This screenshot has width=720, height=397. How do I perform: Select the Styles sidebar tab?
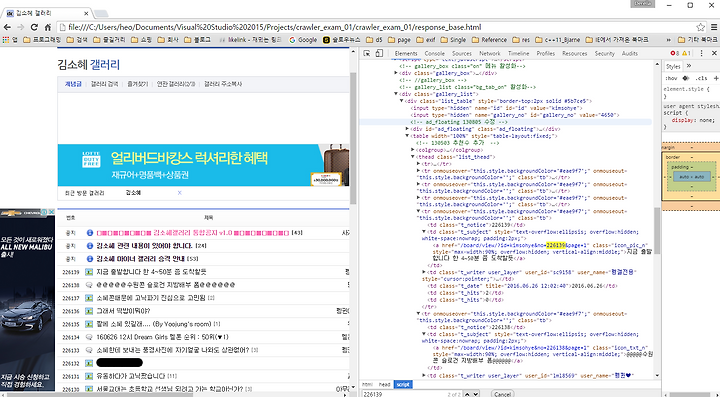click(673, 67)
